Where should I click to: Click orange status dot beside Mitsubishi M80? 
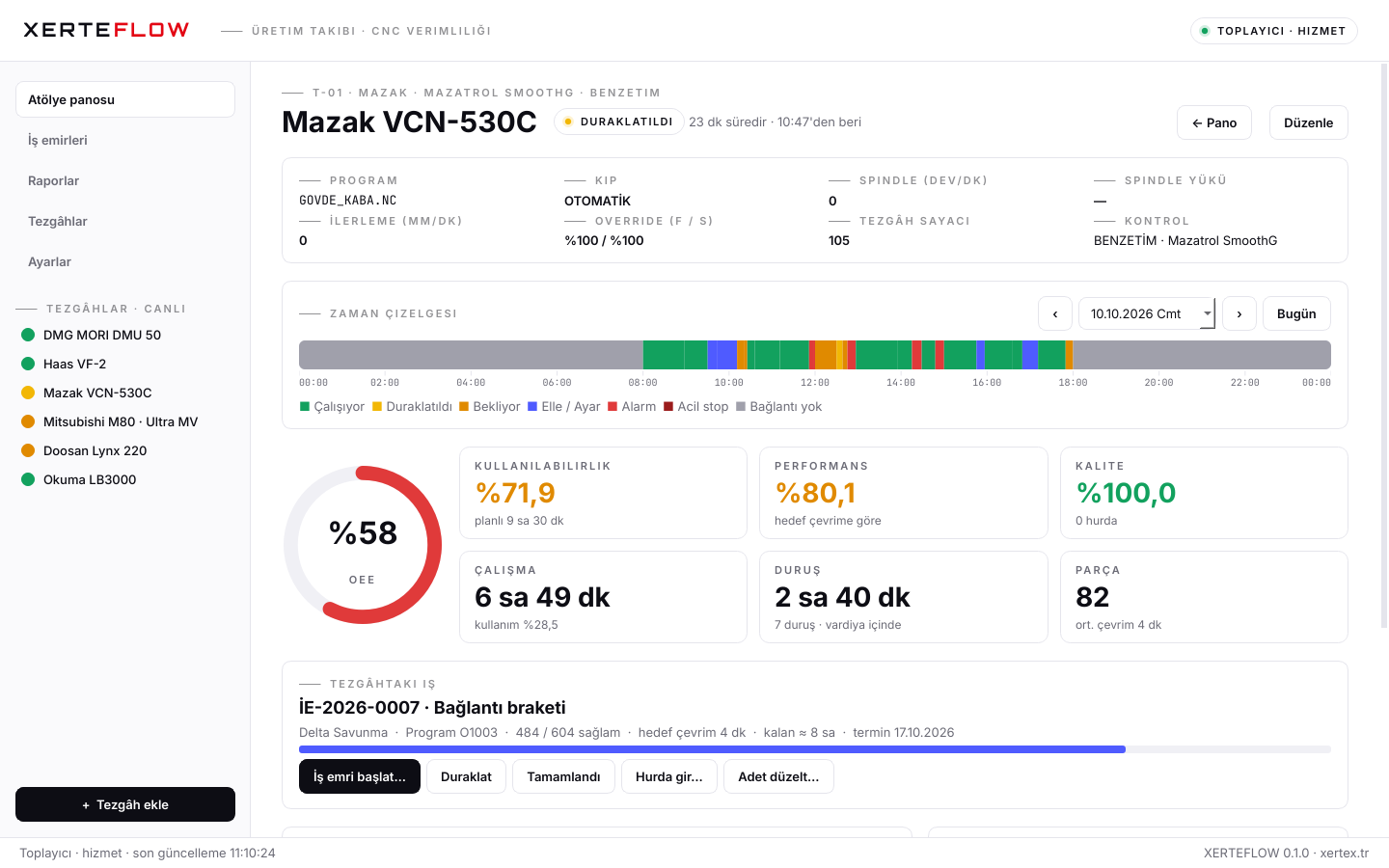[x=28, y=421]
